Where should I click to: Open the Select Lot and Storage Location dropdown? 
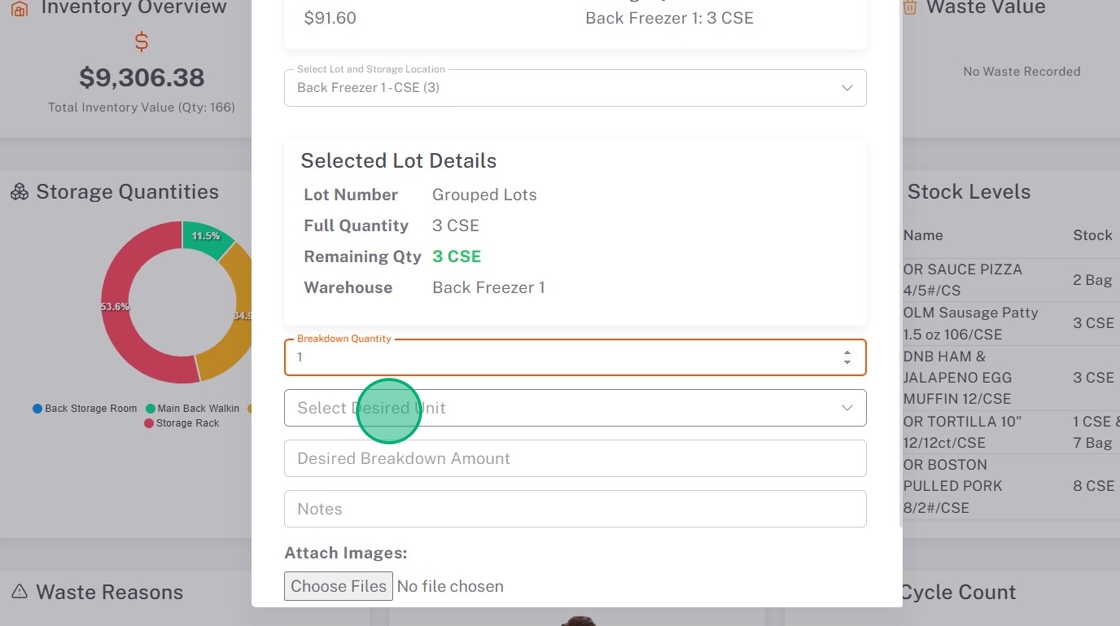(x=575, y=88)
